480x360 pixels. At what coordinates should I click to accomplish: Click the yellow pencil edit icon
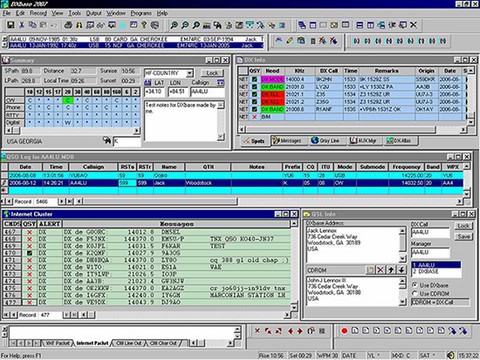[290, 41]
